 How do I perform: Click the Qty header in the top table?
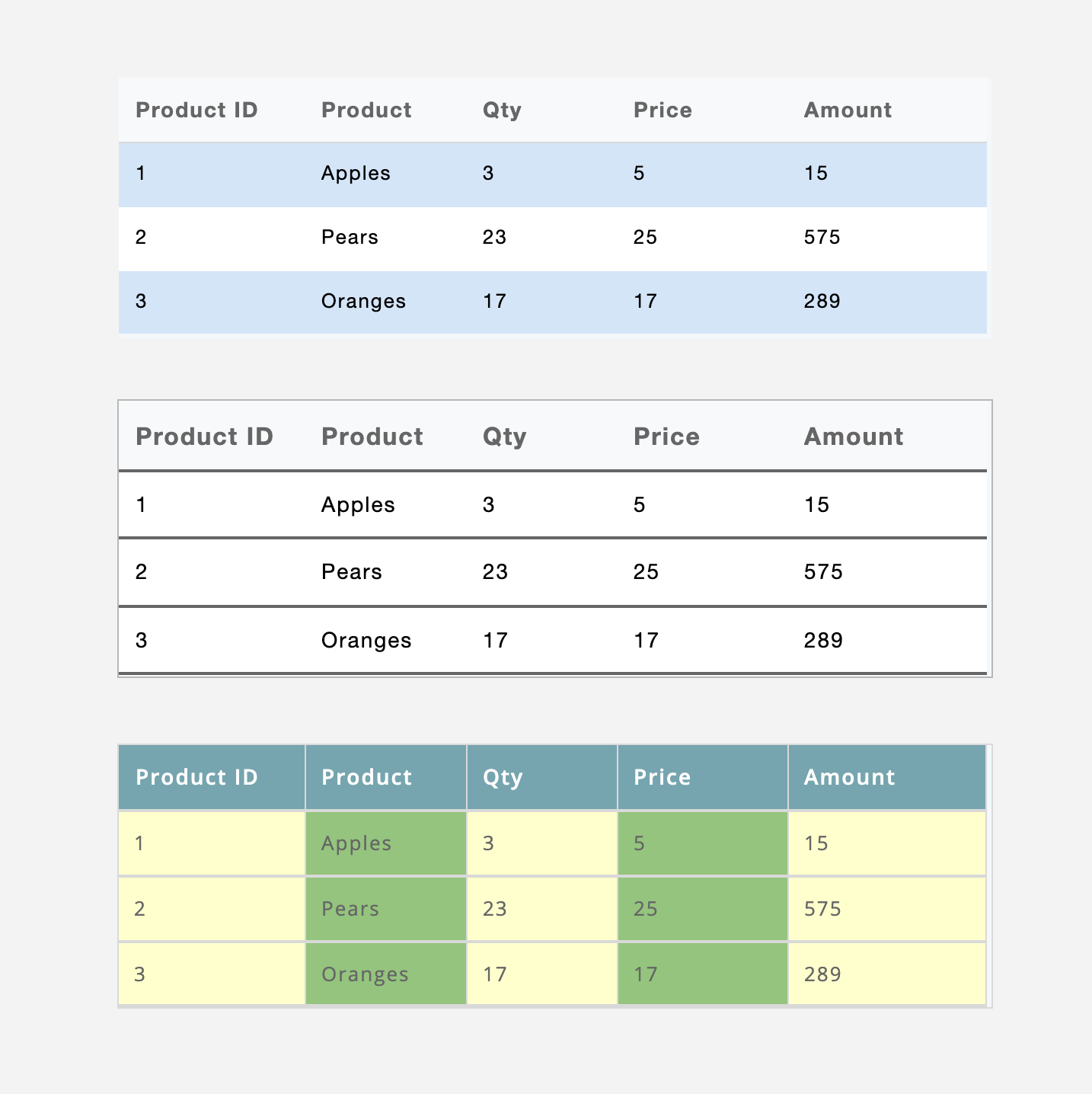(x=502, y=110)
